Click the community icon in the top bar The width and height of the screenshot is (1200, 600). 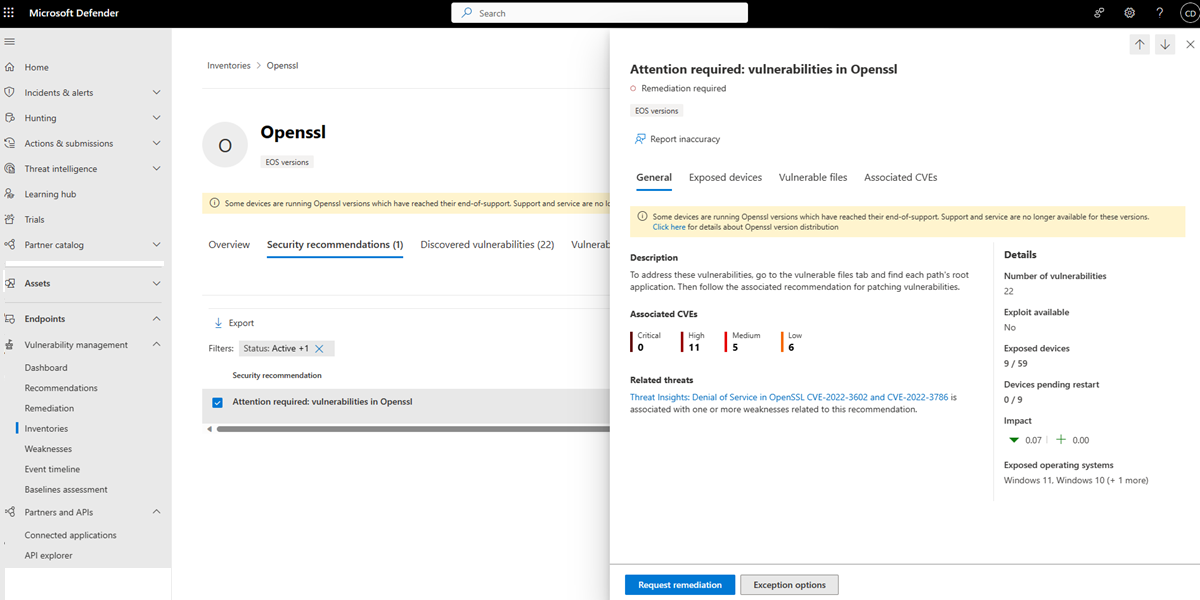[1099, 13]
